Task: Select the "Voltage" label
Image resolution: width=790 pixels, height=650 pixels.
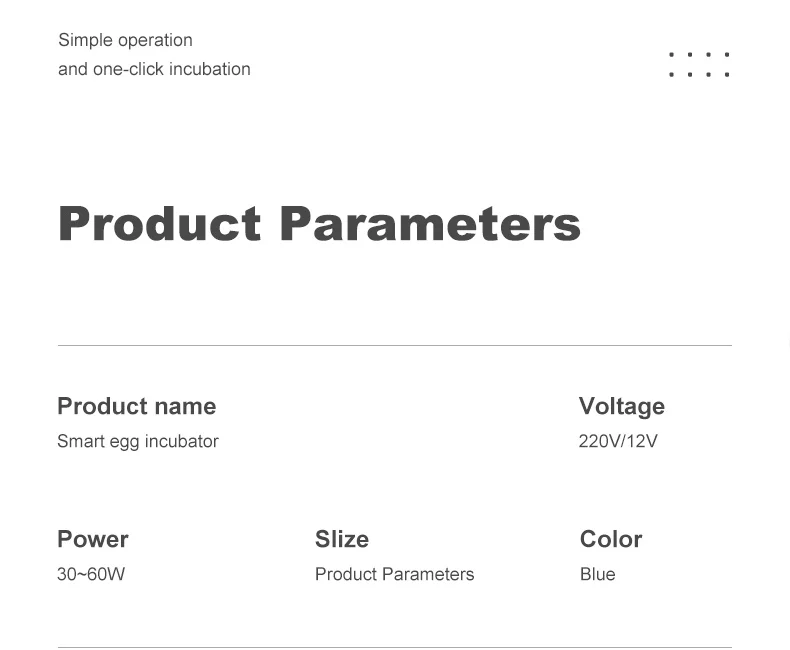Action: [621, 406]
